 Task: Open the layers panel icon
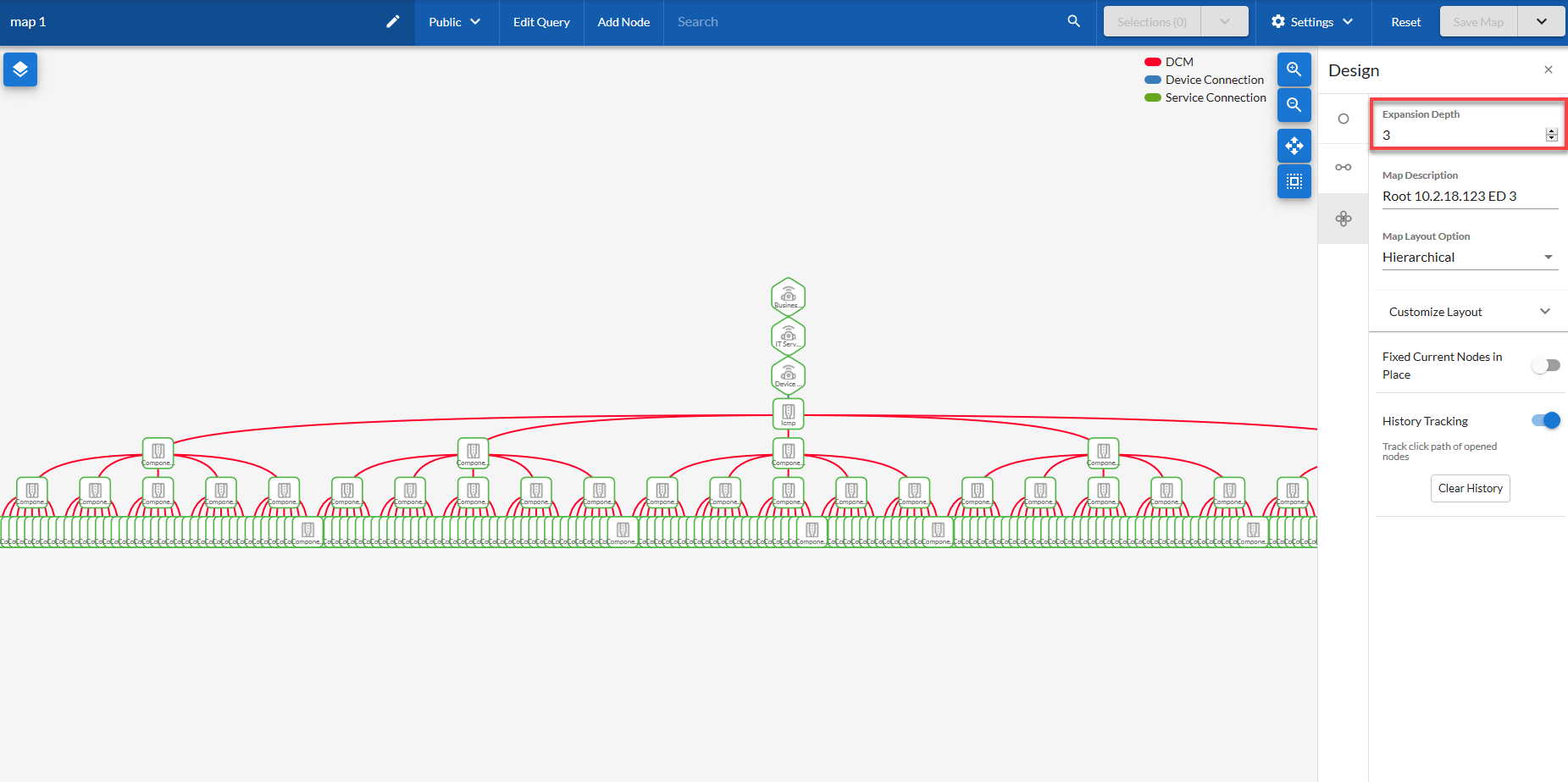[20, 69]
